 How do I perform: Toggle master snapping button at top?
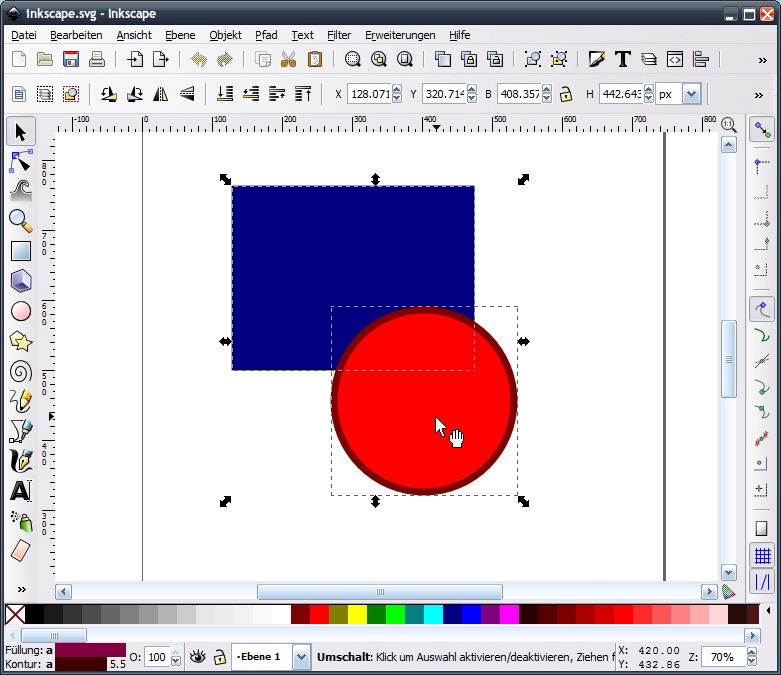762,130
